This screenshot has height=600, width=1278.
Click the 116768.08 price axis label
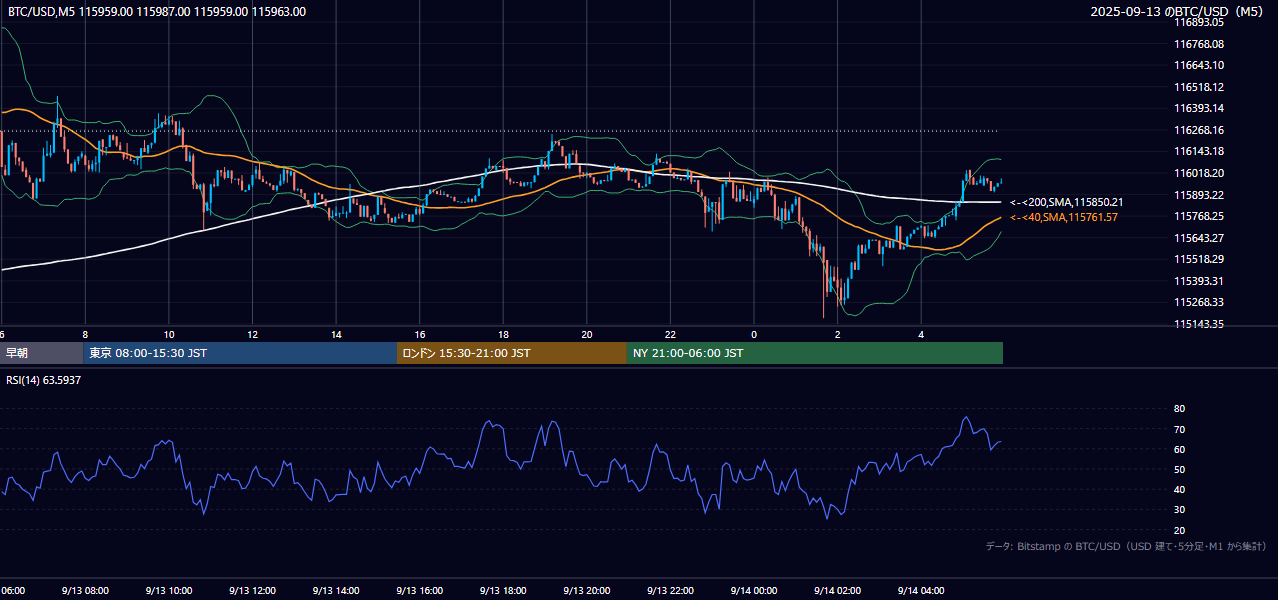(x=1199, y=44)
